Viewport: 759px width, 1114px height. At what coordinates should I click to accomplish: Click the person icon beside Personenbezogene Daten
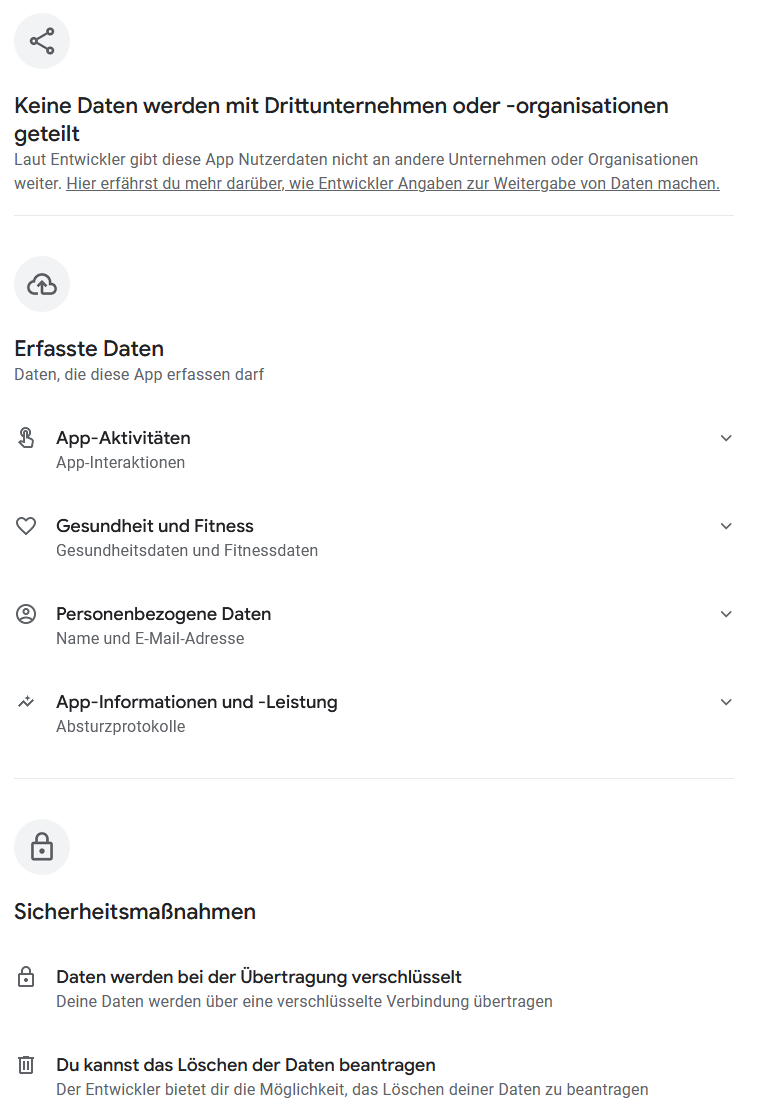25,614
